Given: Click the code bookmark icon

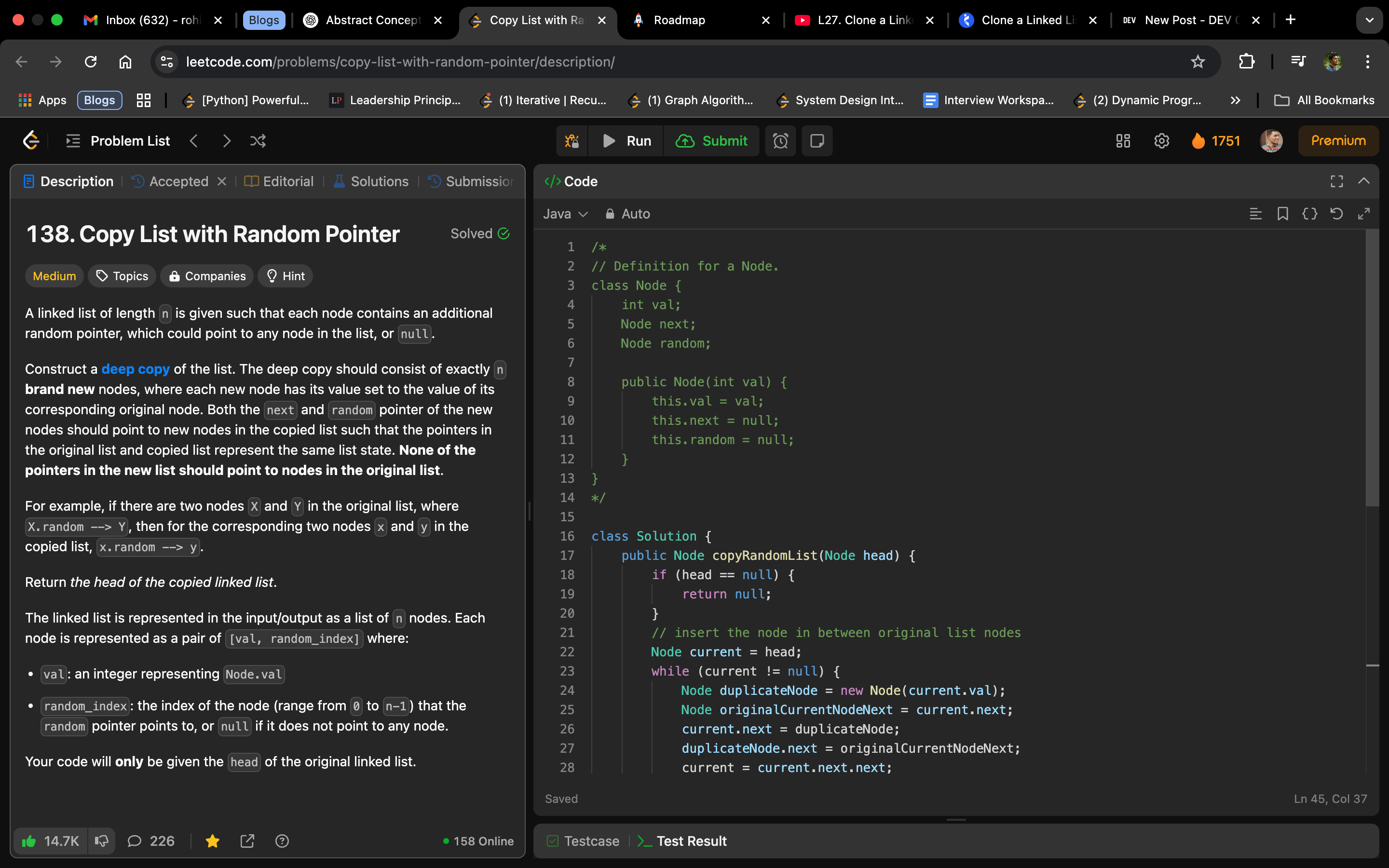Looking at the screenshot, I should click(1282, 214).
